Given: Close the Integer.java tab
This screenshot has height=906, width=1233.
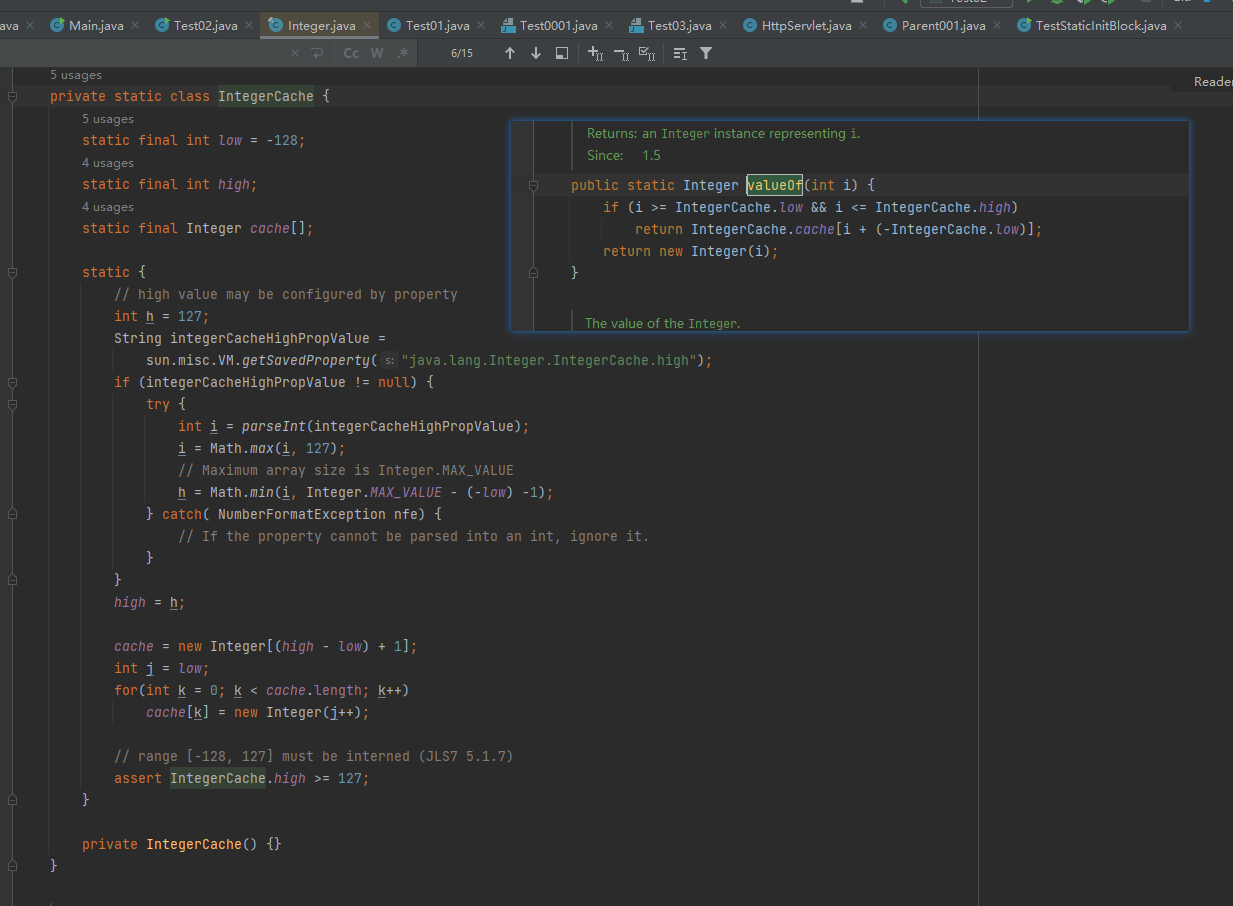Looking at the screenshot, I should tap(367, 25).
